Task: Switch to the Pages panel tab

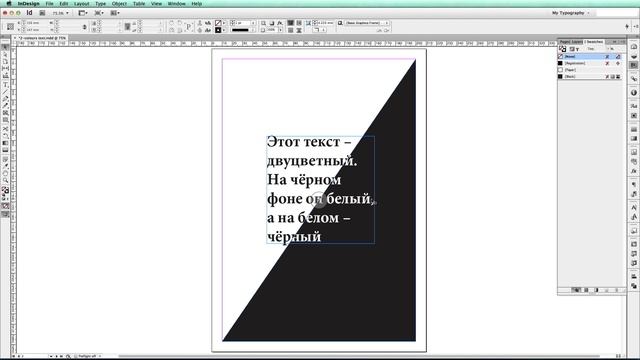Action: tap(565, 42)
